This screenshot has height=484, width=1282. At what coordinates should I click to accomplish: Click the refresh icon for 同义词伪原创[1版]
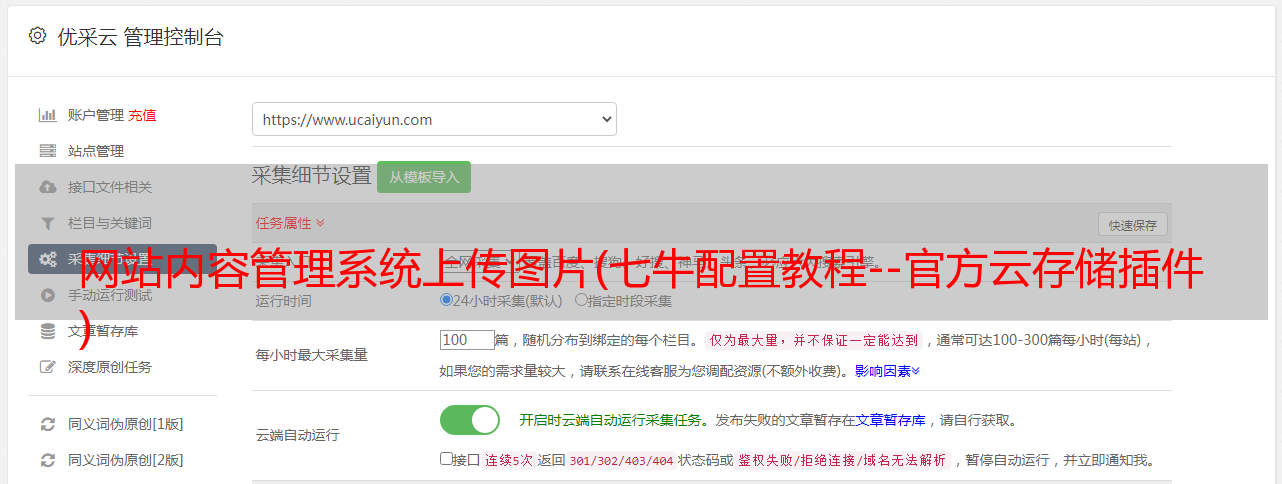47,424
